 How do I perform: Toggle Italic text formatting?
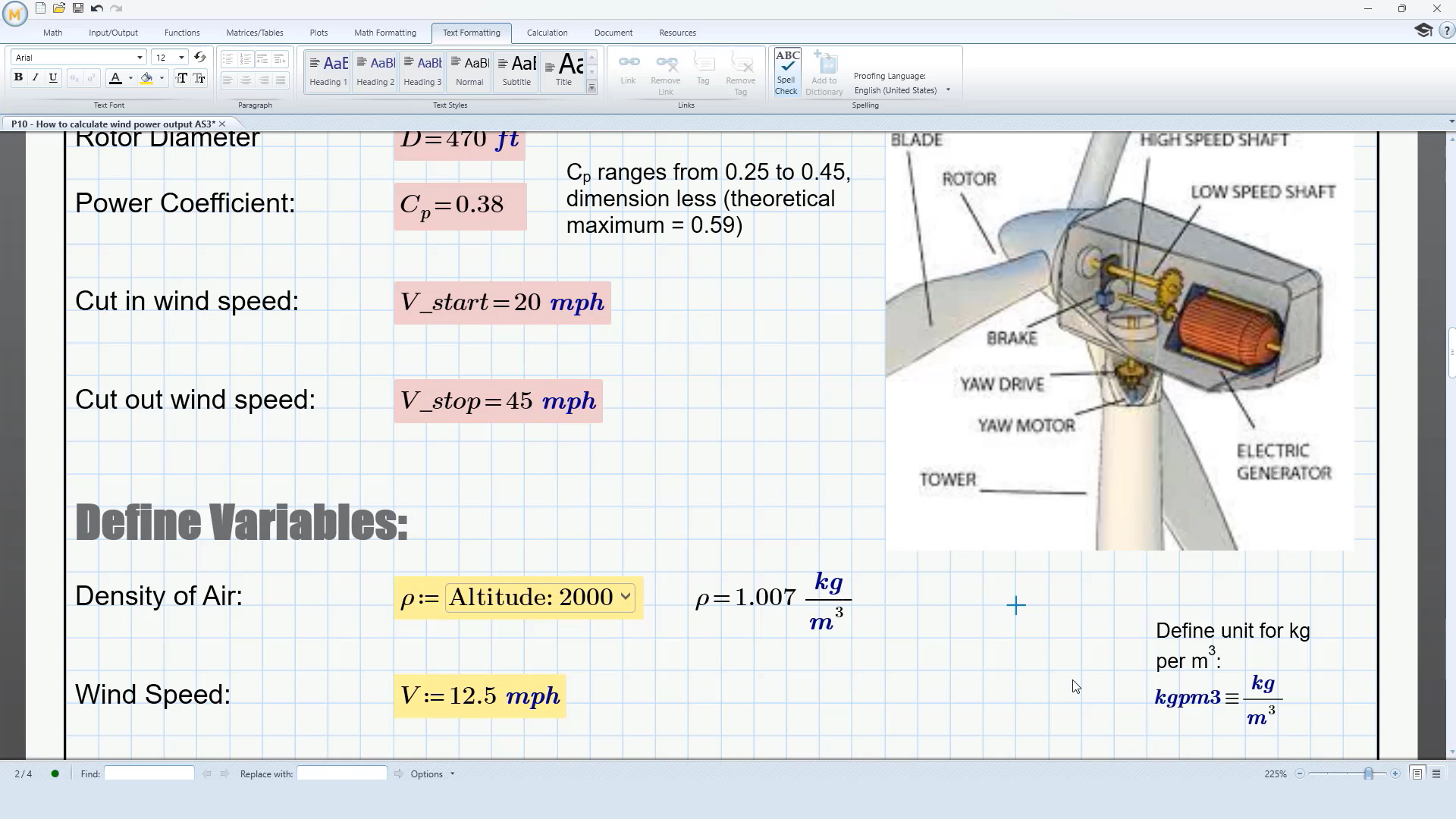pyautogui.click(x=36, y=77)
